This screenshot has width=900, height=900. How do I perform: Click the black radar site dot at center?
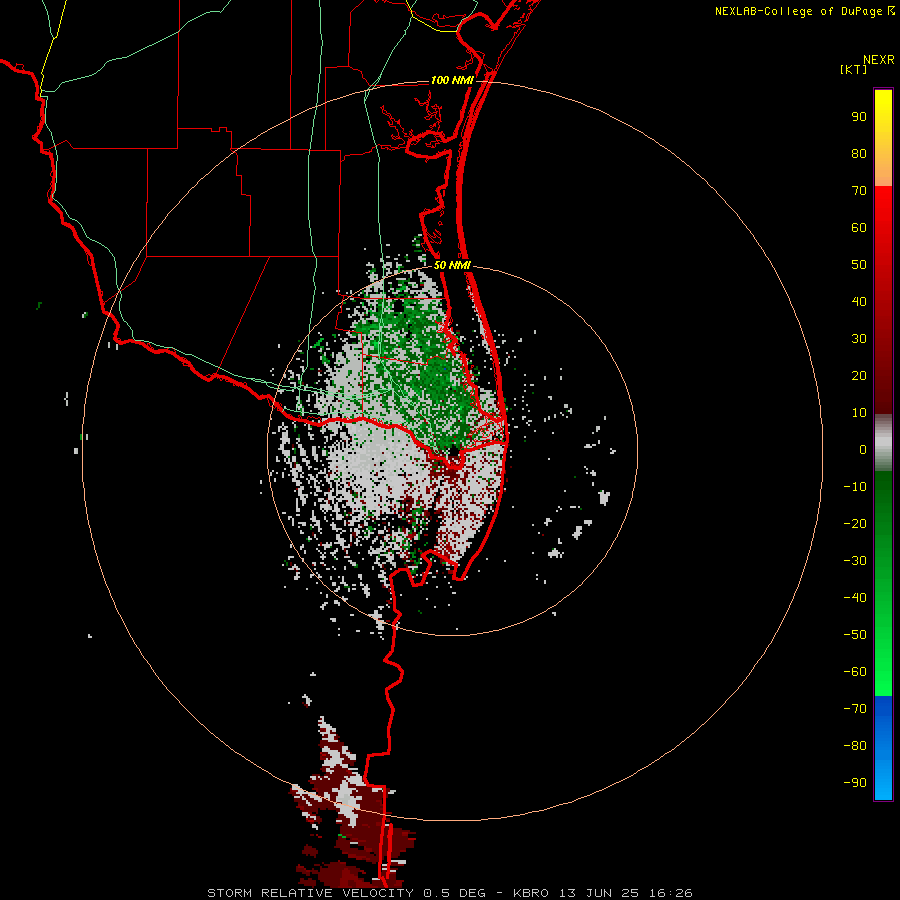click(x=453, y=451)
